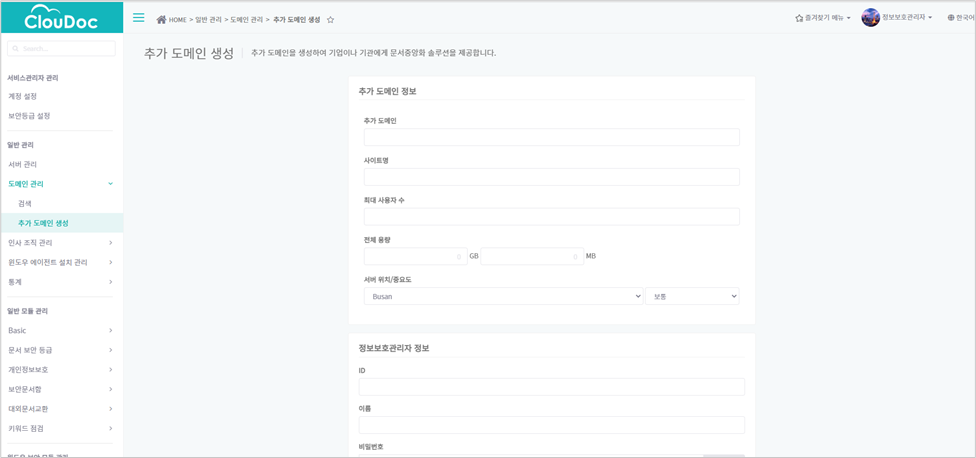Click the user avatar image
This screenshot has width=976, height=458.
(870, 17)
